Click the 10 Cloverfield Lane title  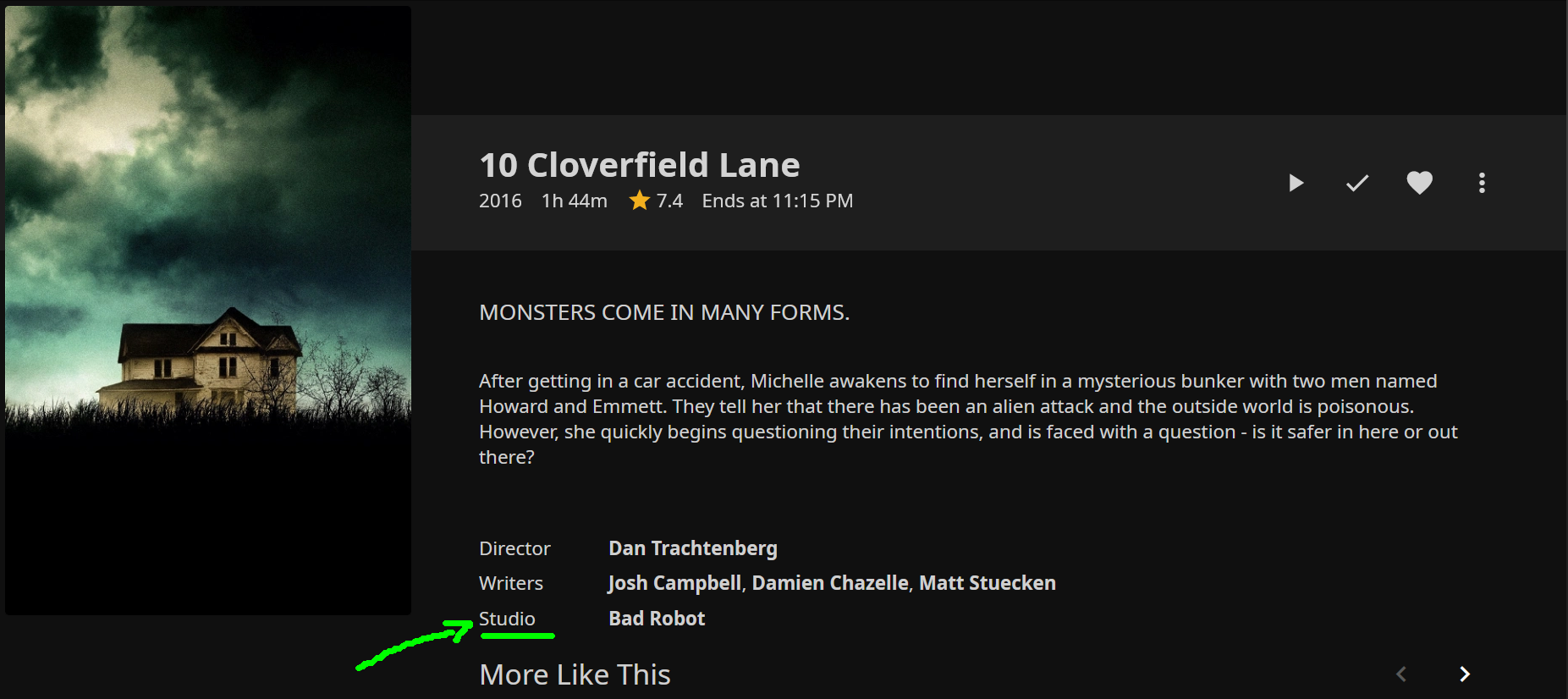(639, 165)
